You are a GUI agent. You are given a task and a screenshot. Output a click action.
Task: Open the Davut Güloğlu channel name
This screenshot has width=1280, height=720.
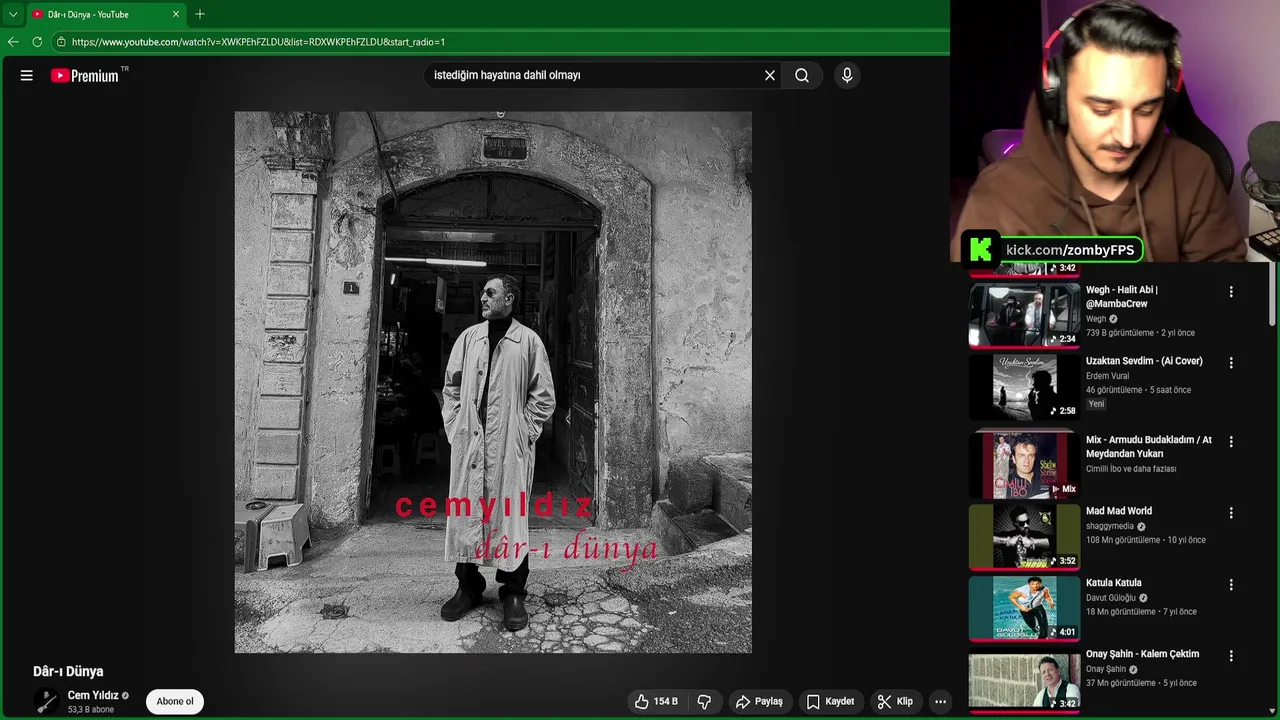1111,598
